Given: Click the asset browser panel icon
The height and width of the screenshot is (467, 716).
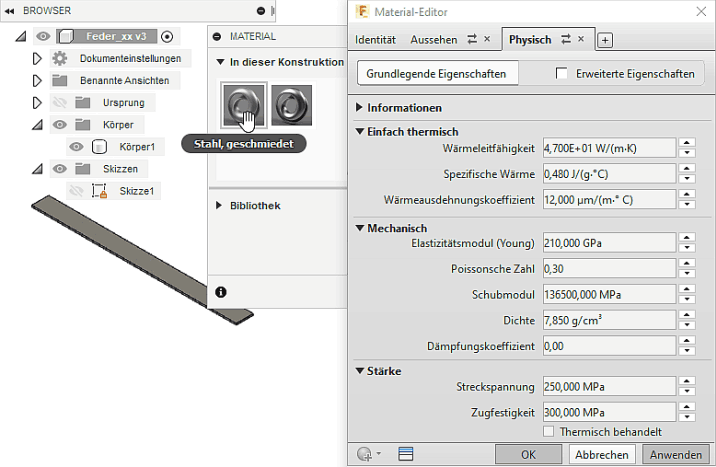Looking at the screenshot, I should [x=406, y=454].
